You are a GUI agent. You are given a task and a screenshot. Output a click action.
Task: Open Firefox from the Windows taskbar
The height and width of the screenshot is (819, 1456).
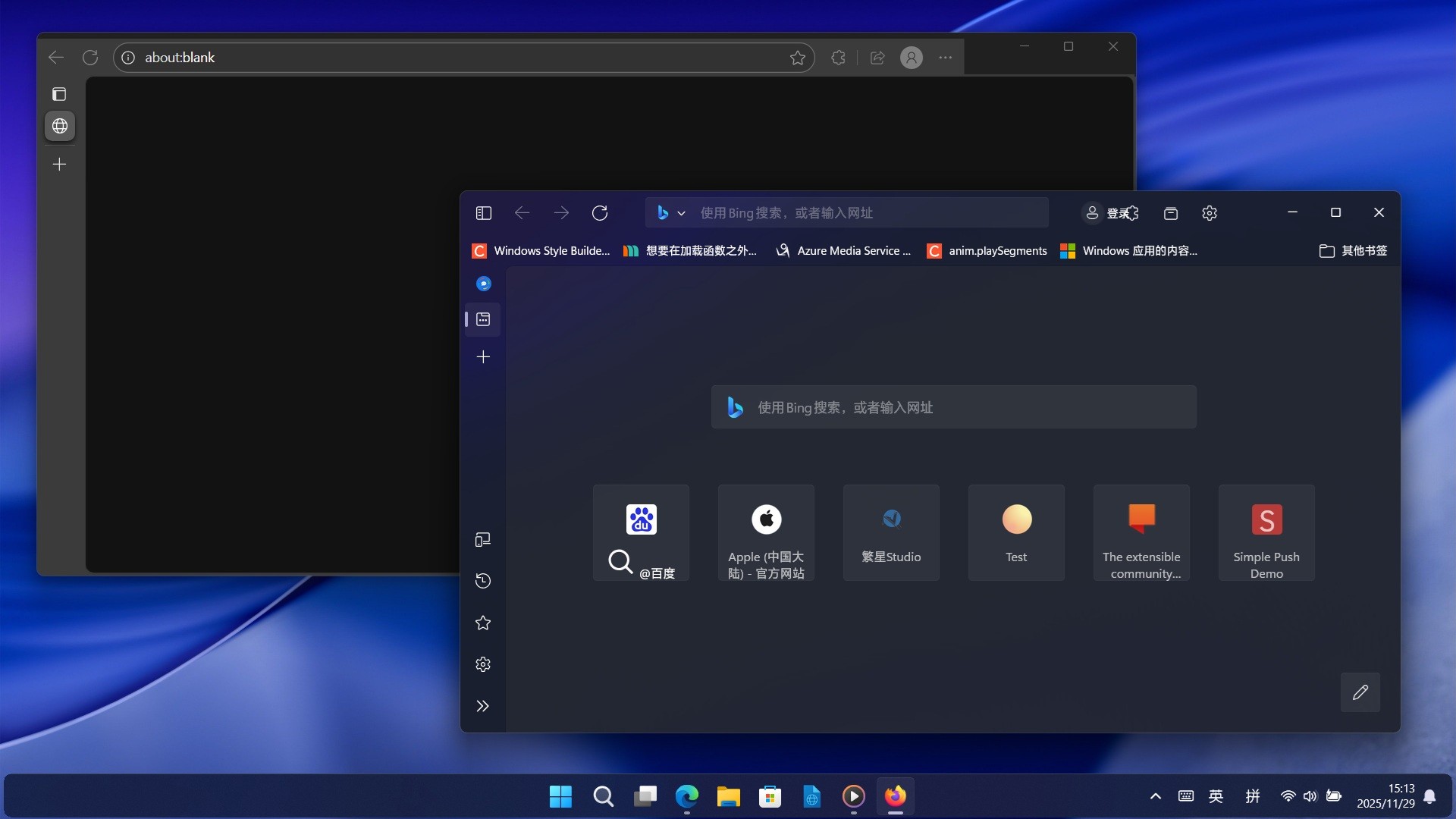pos(895,796)
